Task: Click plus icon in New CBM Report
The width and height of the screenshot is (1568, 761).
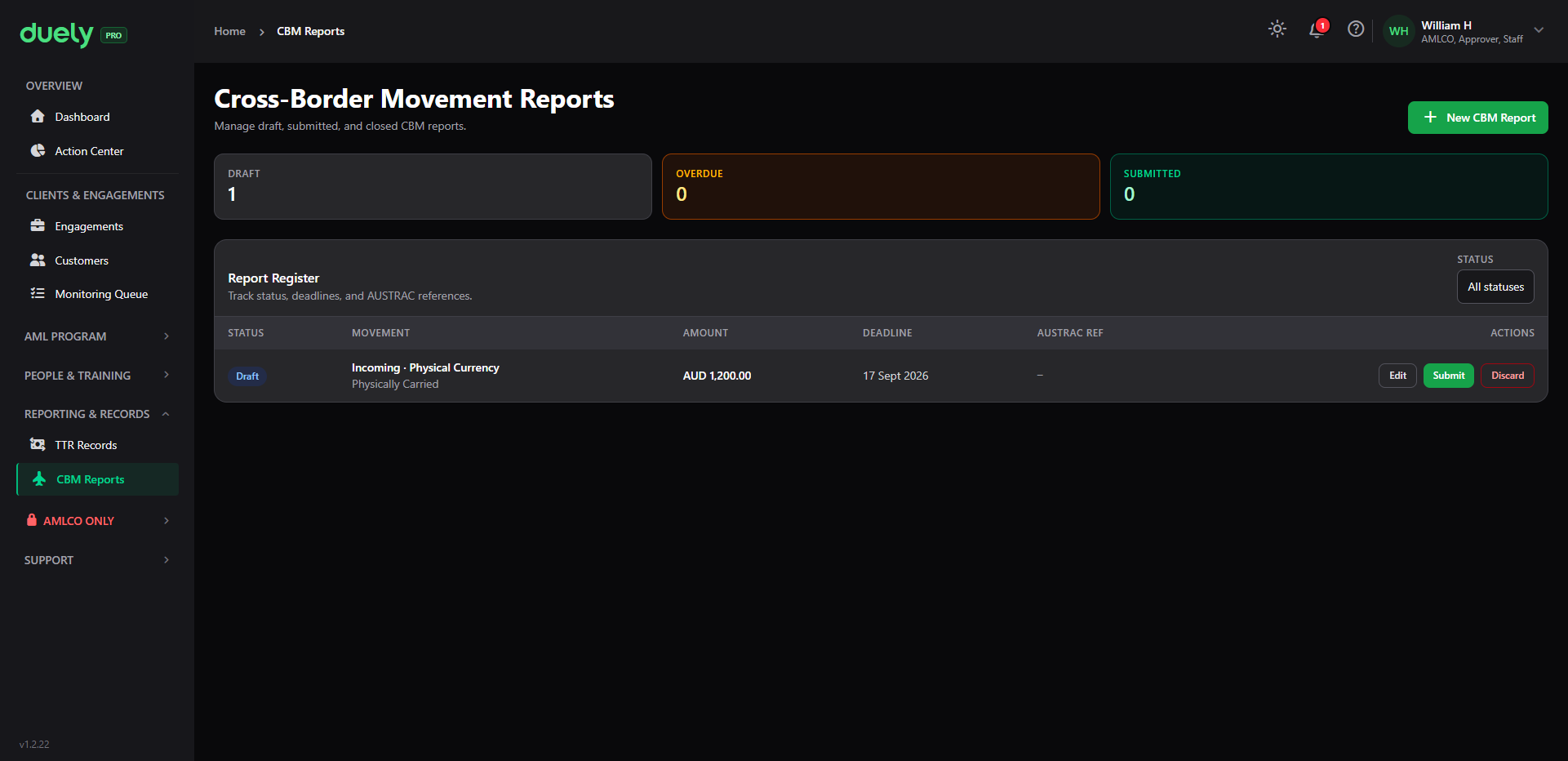Action: click(x=1430, y=118)
